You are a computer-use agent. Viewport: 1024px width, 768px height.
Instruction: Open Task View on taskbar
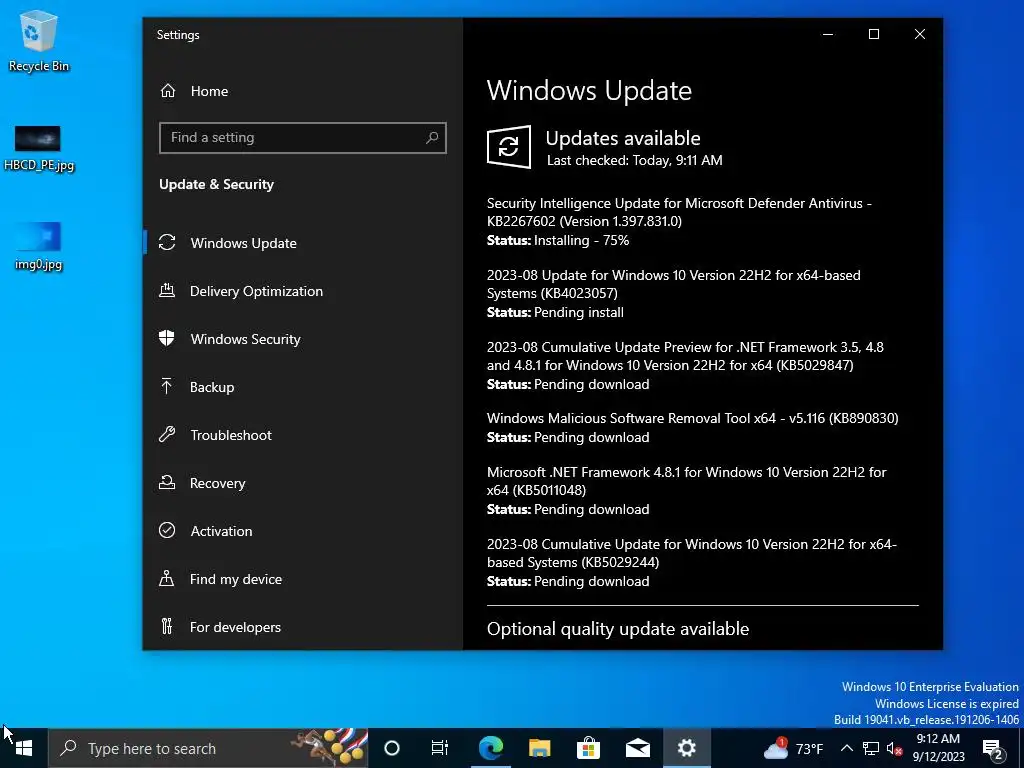pos(440,748)
